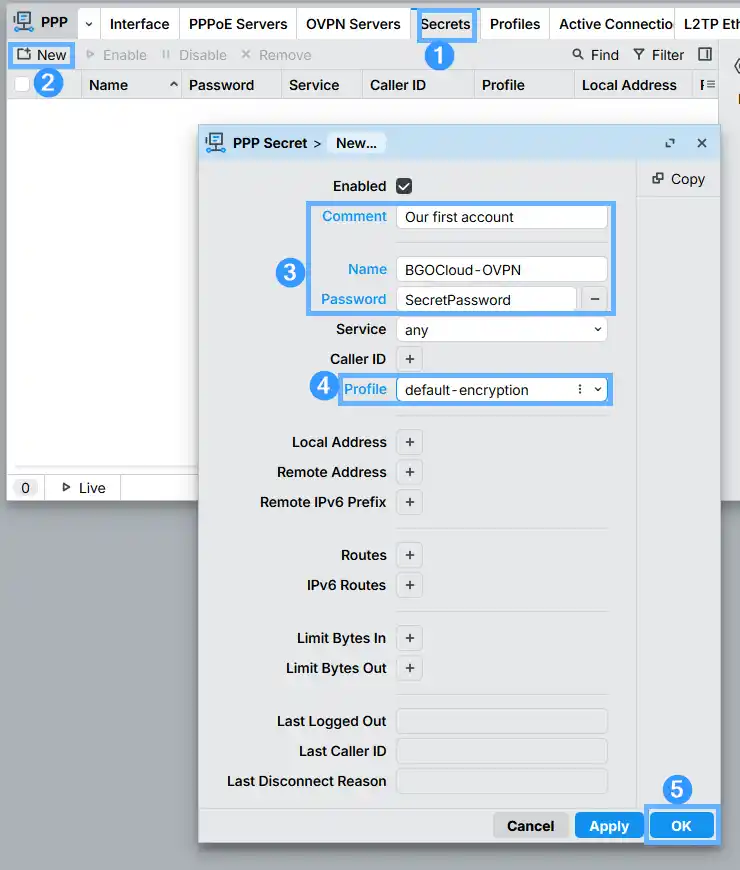740x870 pixels.
Task: Add a Caller ID with the plus button
Action: [409, 359]
